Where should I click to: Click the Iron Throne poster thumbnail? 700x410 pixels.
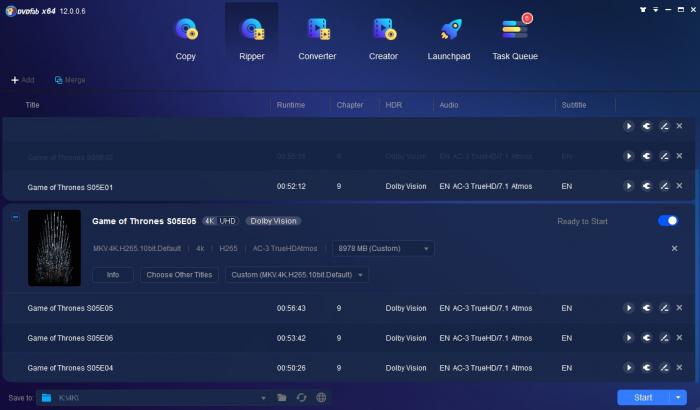54,248
